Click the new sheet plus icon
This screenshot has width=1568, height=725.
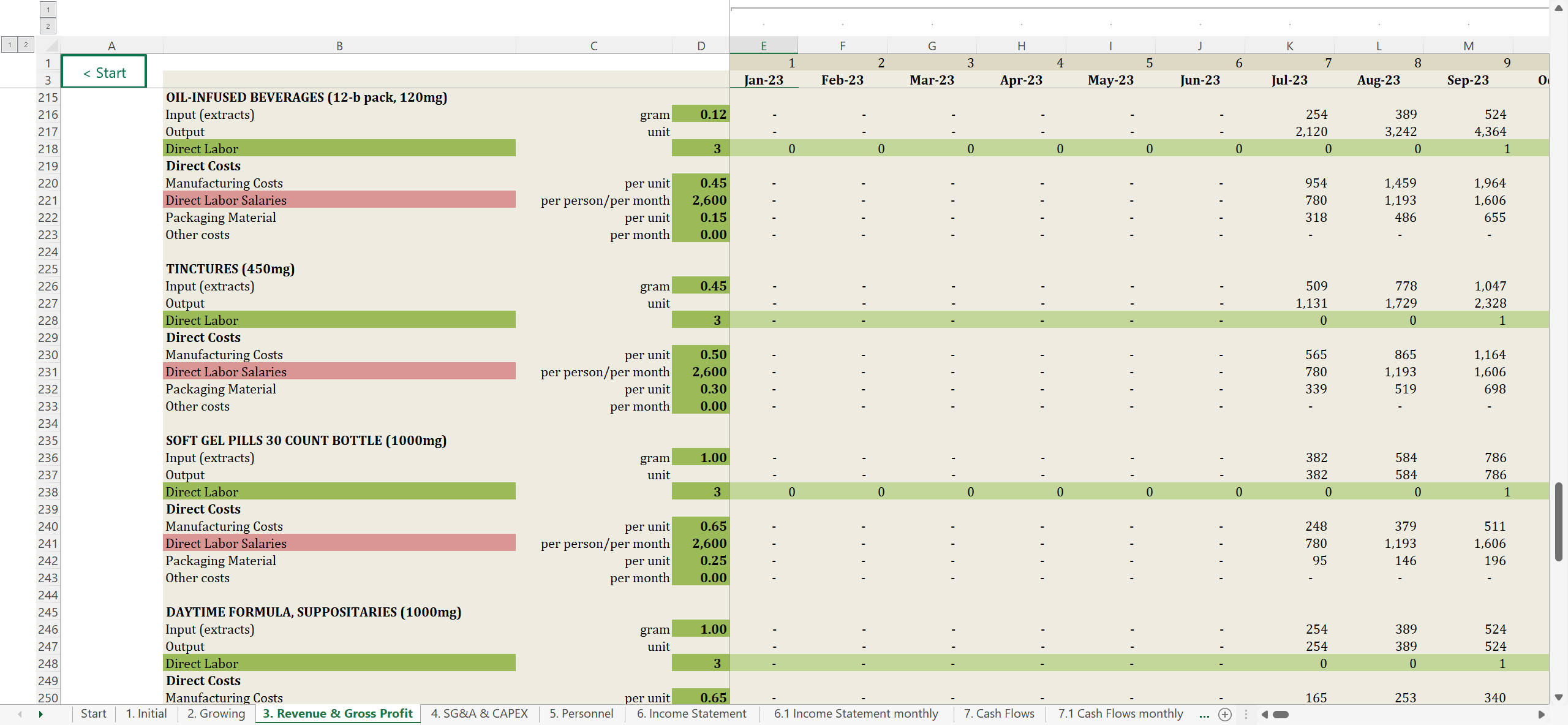pos(1225,715)
